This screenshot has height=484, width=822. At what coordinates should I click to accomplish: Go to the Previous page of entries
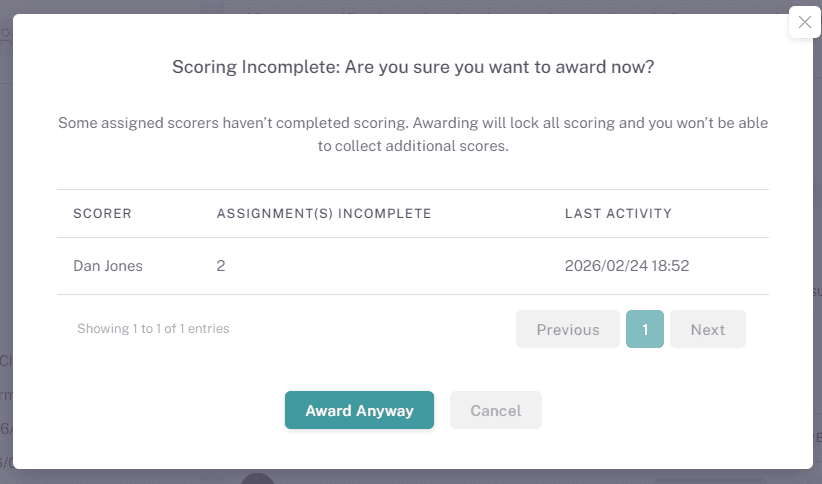(x=568, y=329)
